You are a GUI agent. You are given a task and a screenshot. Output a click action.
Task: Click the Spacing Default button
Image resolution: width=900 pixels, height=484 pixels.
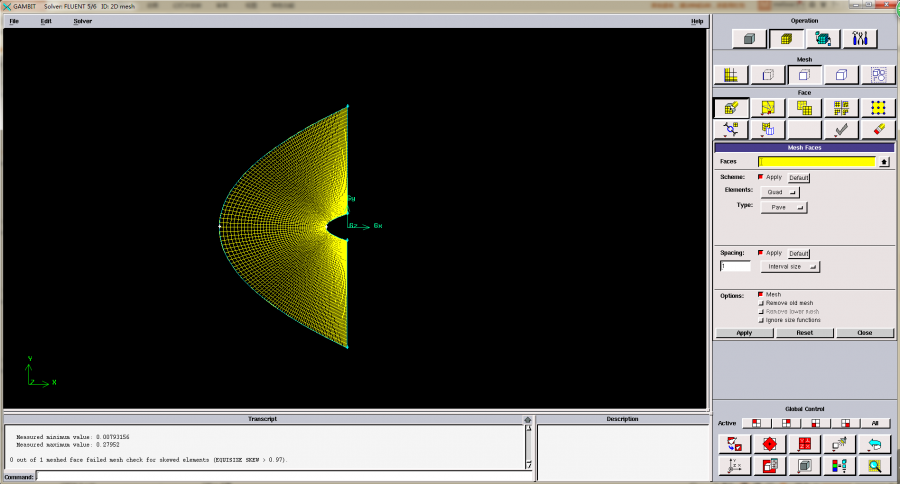[x=798, y=253]
